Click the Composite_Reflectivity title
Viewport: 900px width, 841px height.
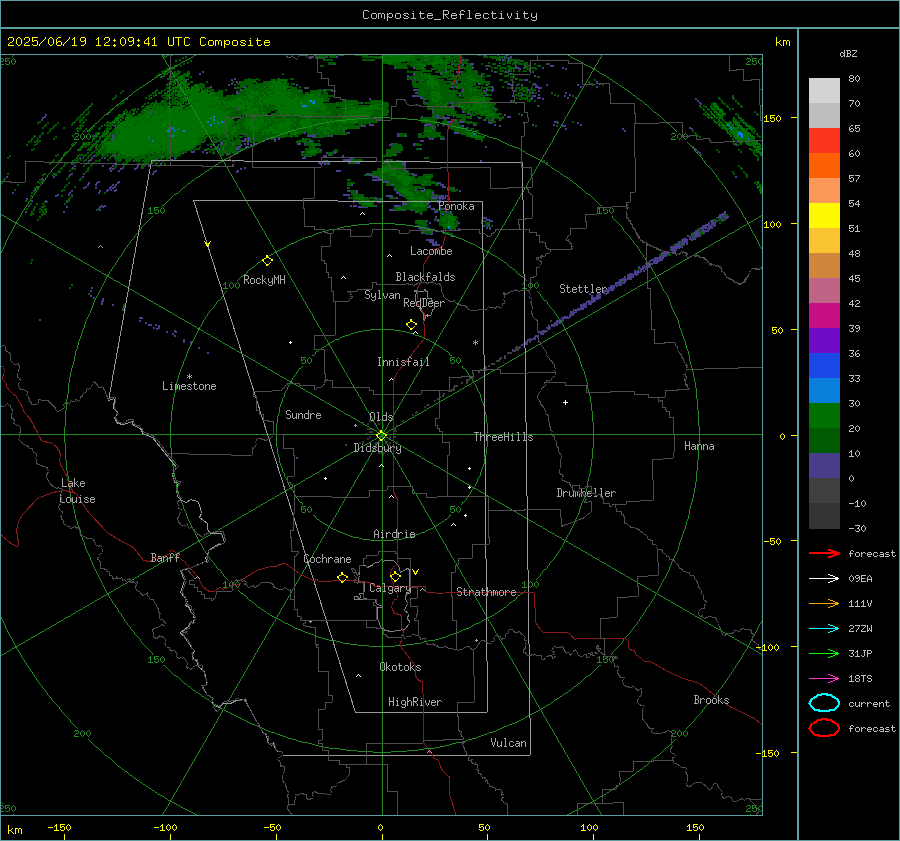tap(450, 15)
